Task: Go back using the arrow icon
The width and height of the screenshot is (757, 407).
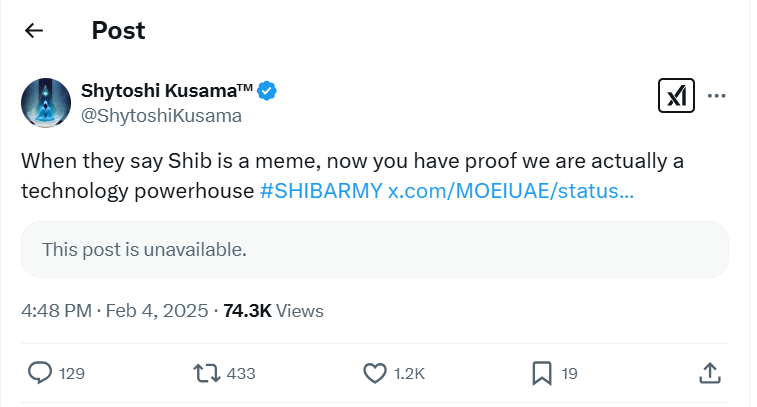Action: 34,30
